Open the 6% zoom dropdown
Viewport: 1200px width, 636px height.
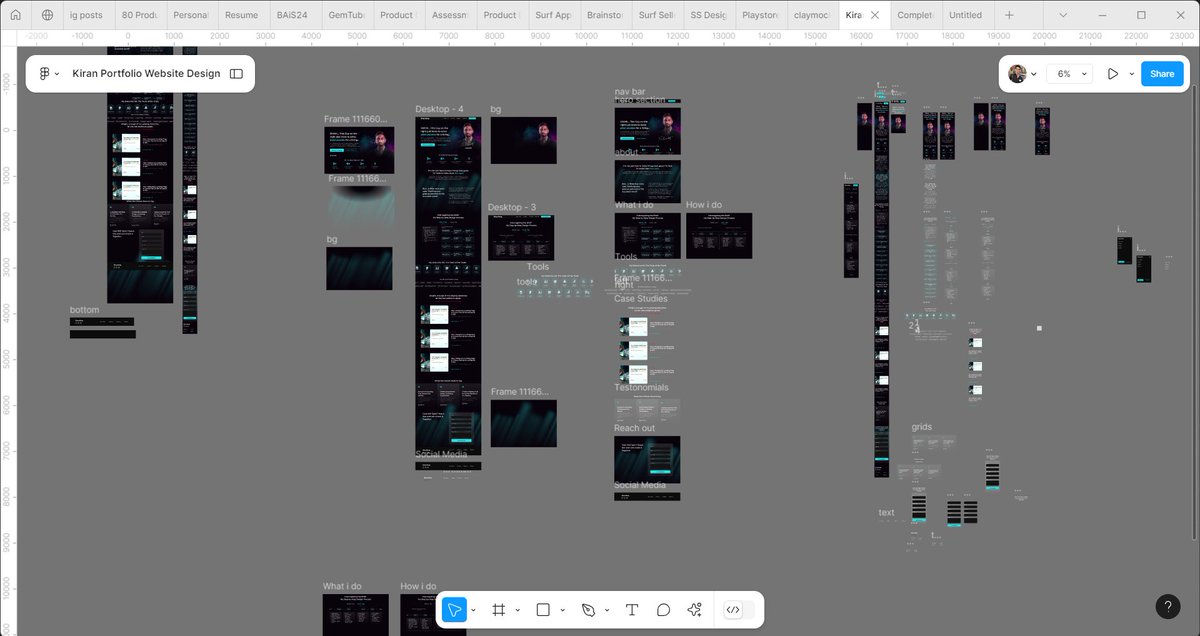pyautogui.click(x=1070, y=74)
